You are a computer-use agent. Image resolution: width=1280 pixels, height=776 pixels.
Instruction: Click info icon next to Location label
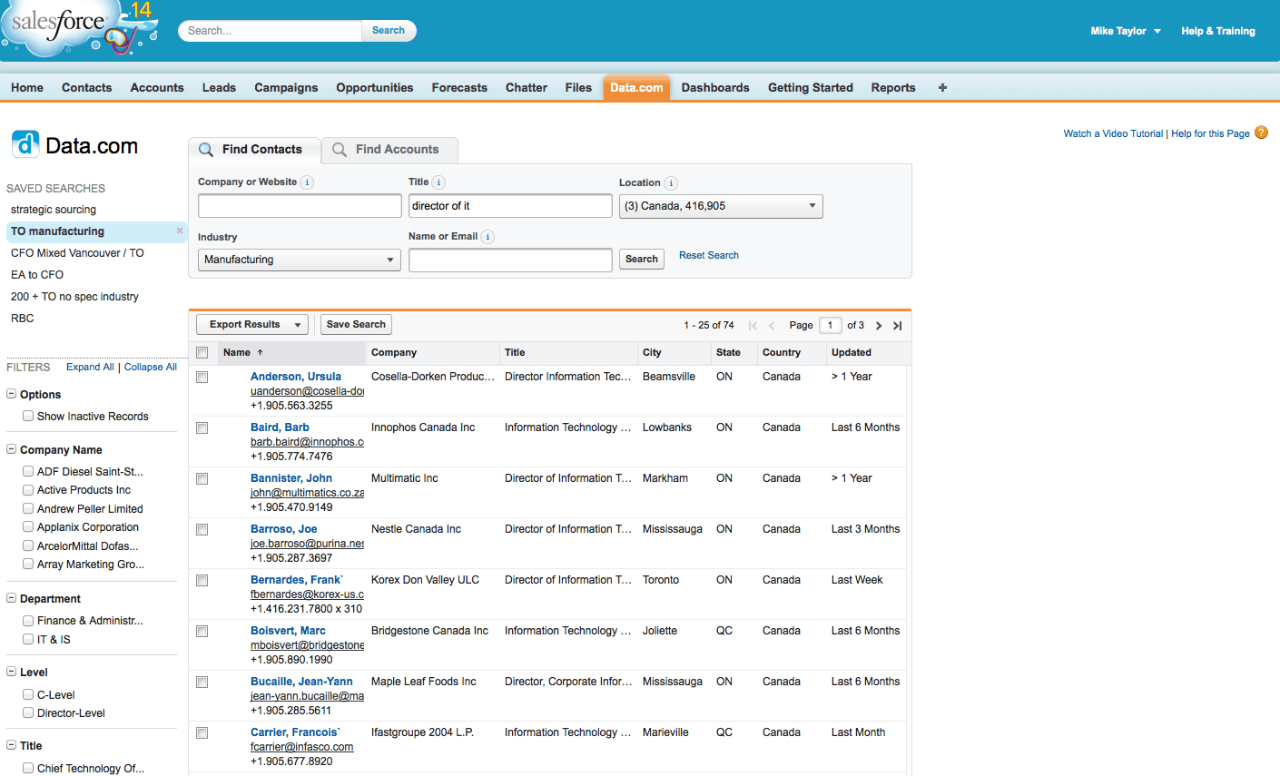[671, 183]
